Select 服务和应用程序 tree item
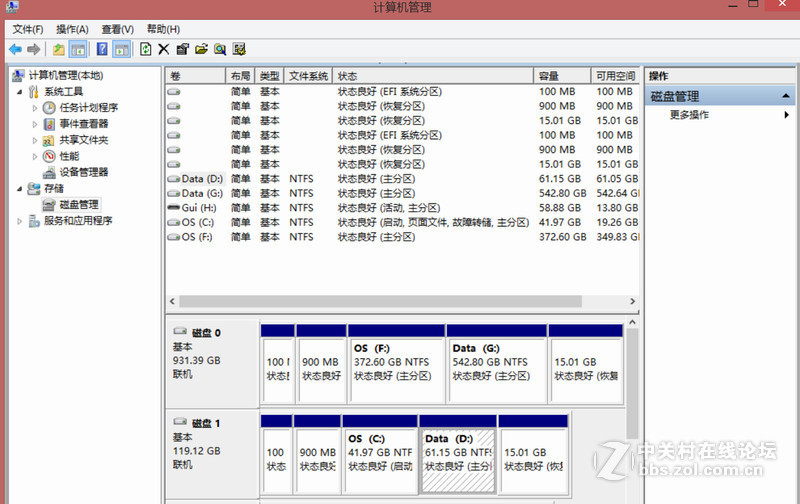Screen dimensions: 800x504 point(78,220)
